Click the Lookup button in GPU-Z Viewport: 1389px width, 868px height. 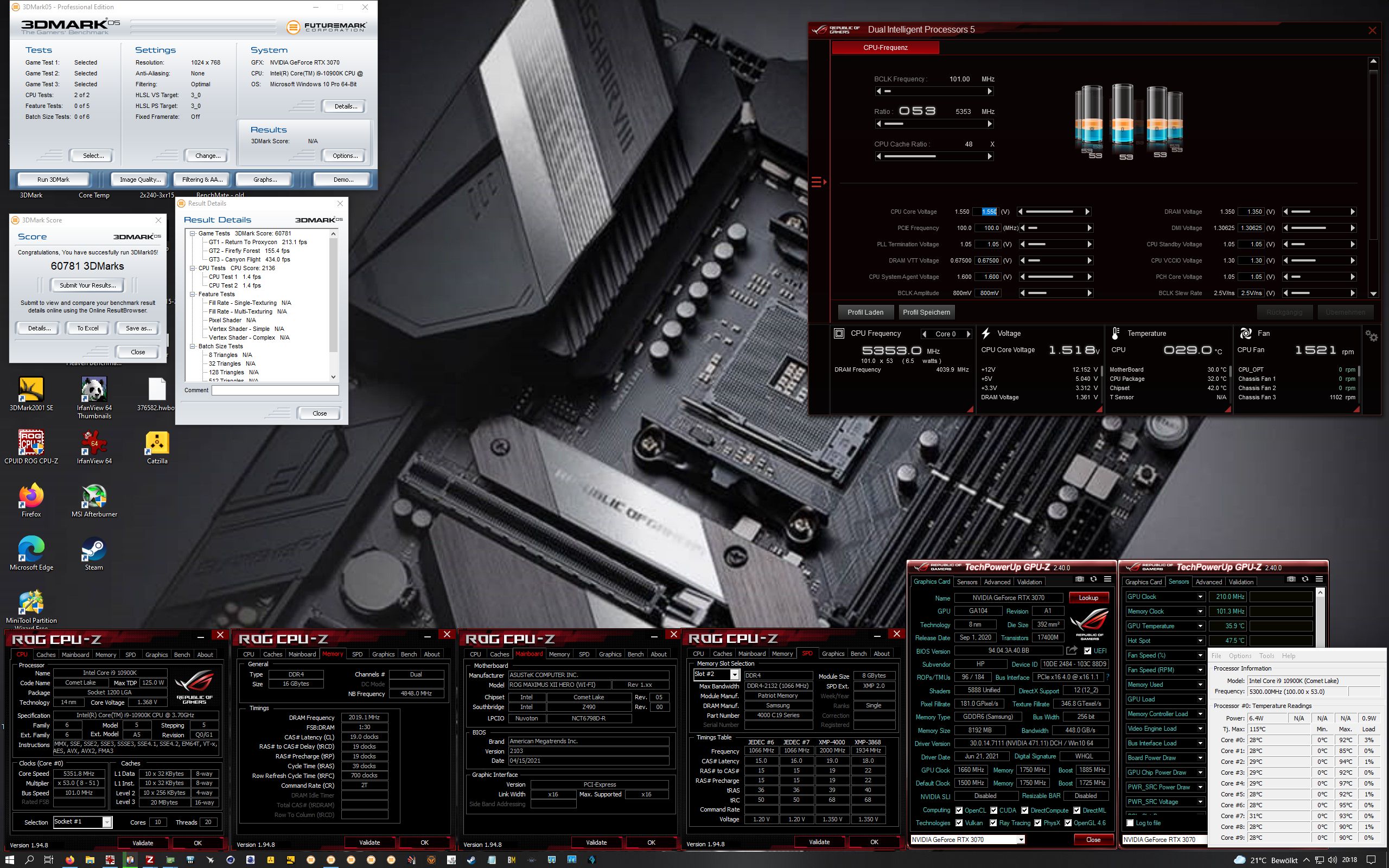tap(1088, 598)
